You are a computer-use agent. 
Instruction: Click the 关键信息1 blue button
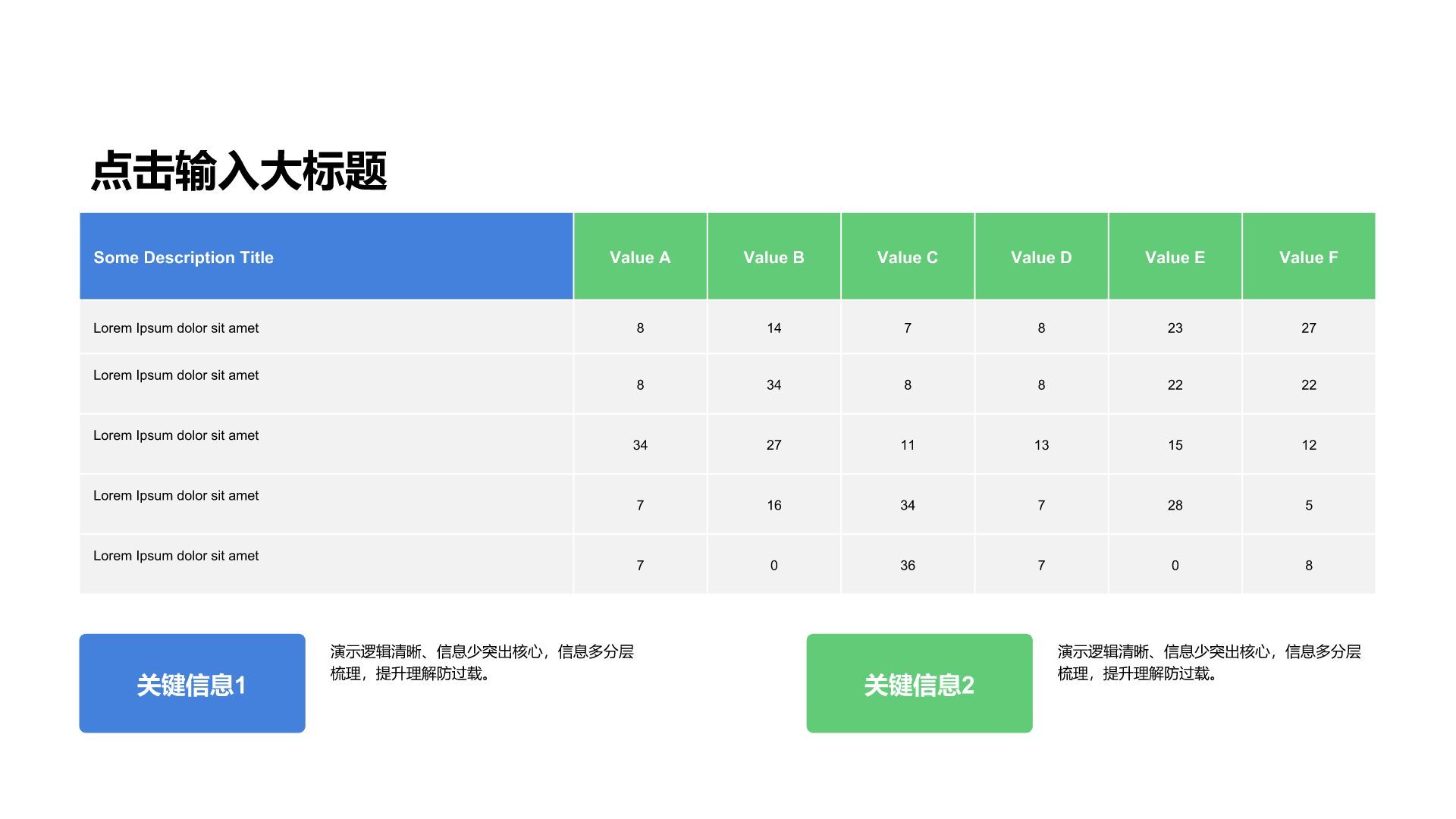click(191, 682)
